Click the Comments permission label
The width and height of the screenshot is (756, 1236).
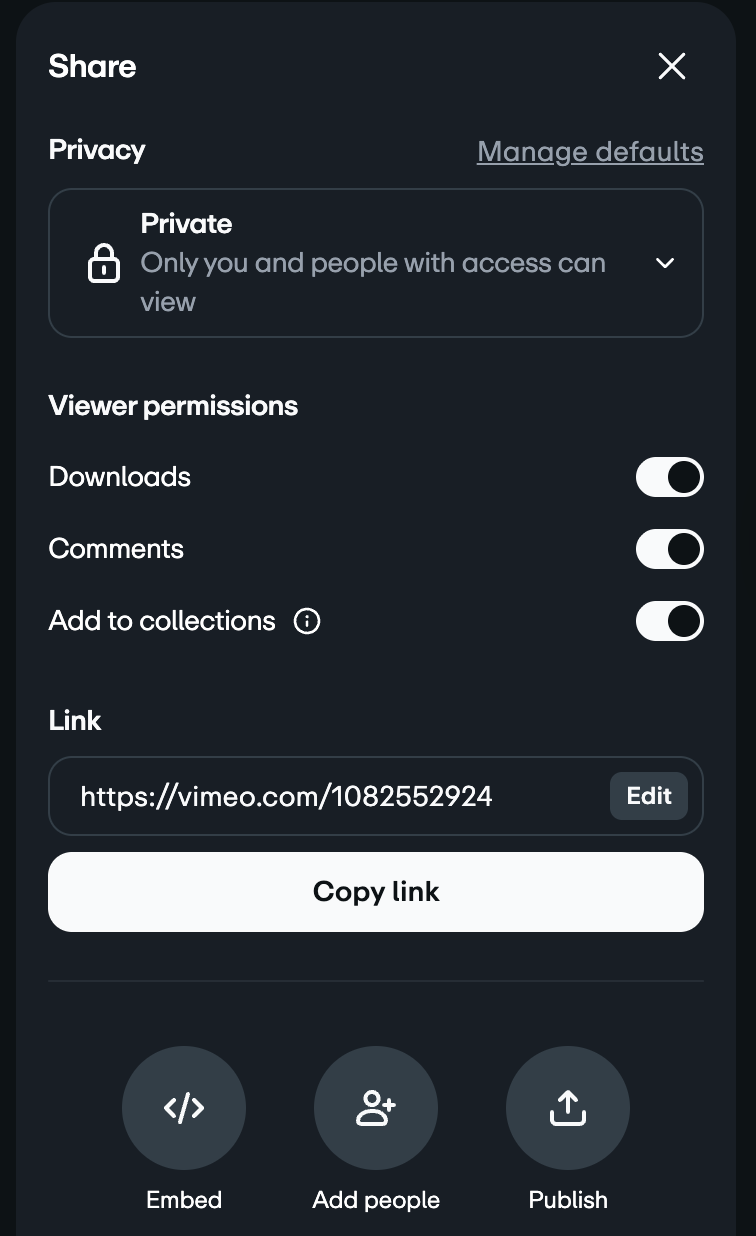[x=116, y=549]
